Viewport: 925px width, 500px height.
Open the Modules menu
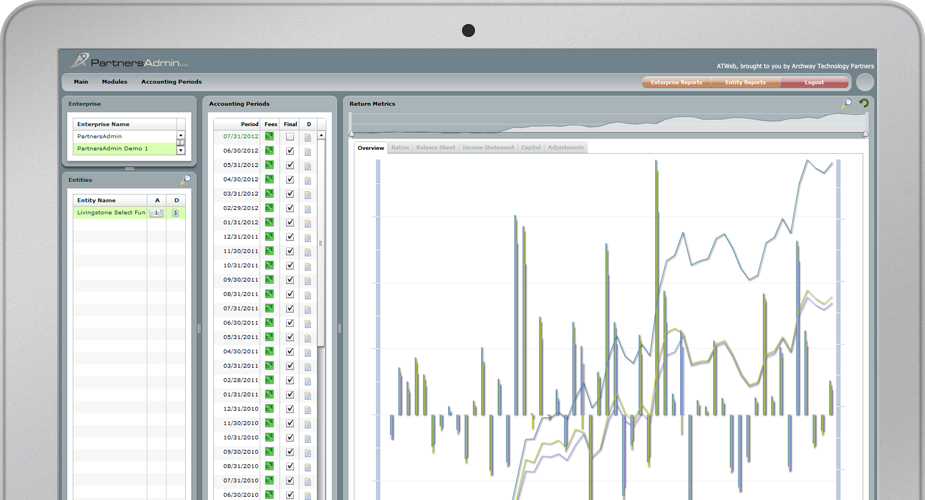[x=114, y=82]
